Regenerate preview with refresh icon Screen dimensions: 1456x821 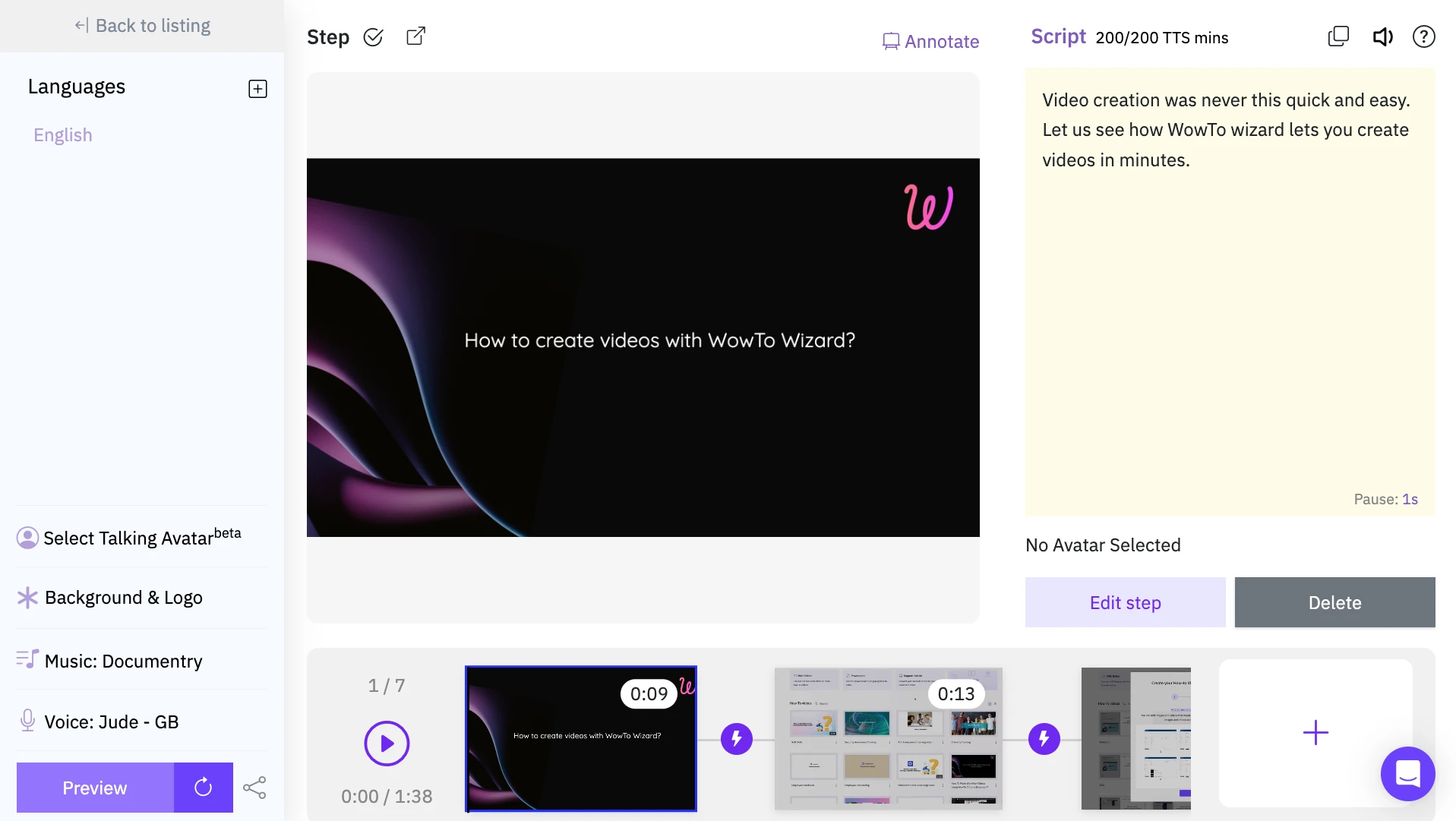click(204, 788)
